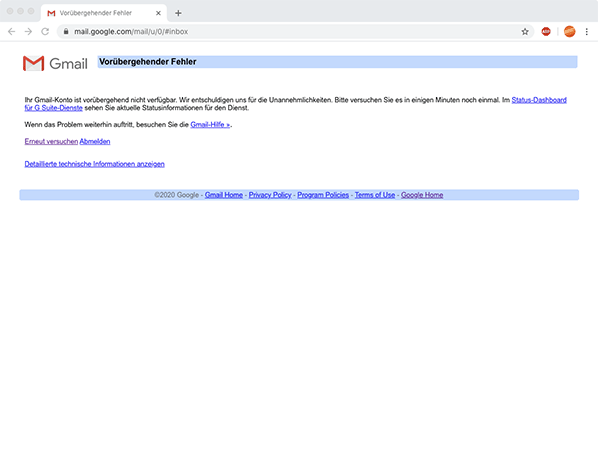
Task: Open the red Adblock extension icon
Action: point(546,32)
